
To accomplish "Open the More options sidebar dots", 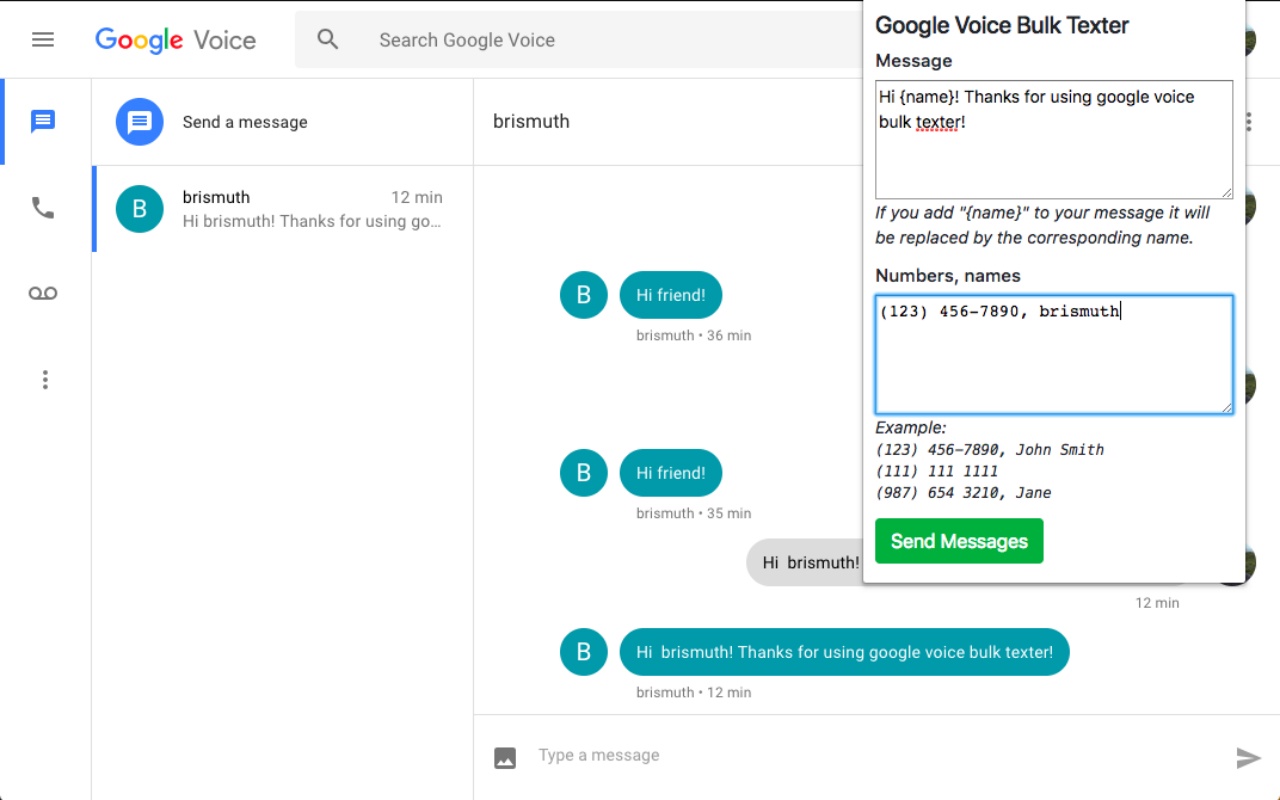I will [x=44, y=380].
